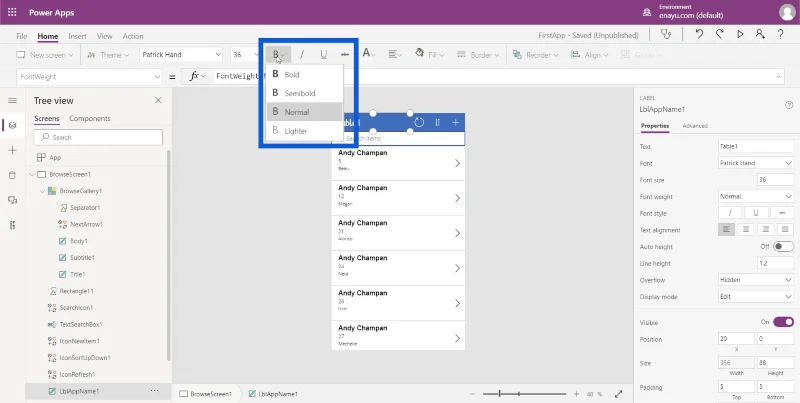This screenshot has height=403, width=800.
Task: Open the Share user icon
Action: pyautogui.click(x=760, y=35)
